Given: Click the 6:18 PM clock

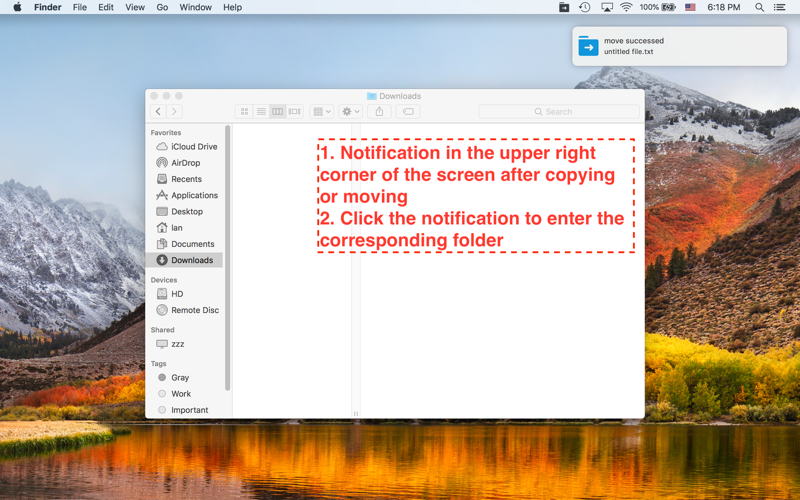Looking at the screenshot, I should coord(723,7).
